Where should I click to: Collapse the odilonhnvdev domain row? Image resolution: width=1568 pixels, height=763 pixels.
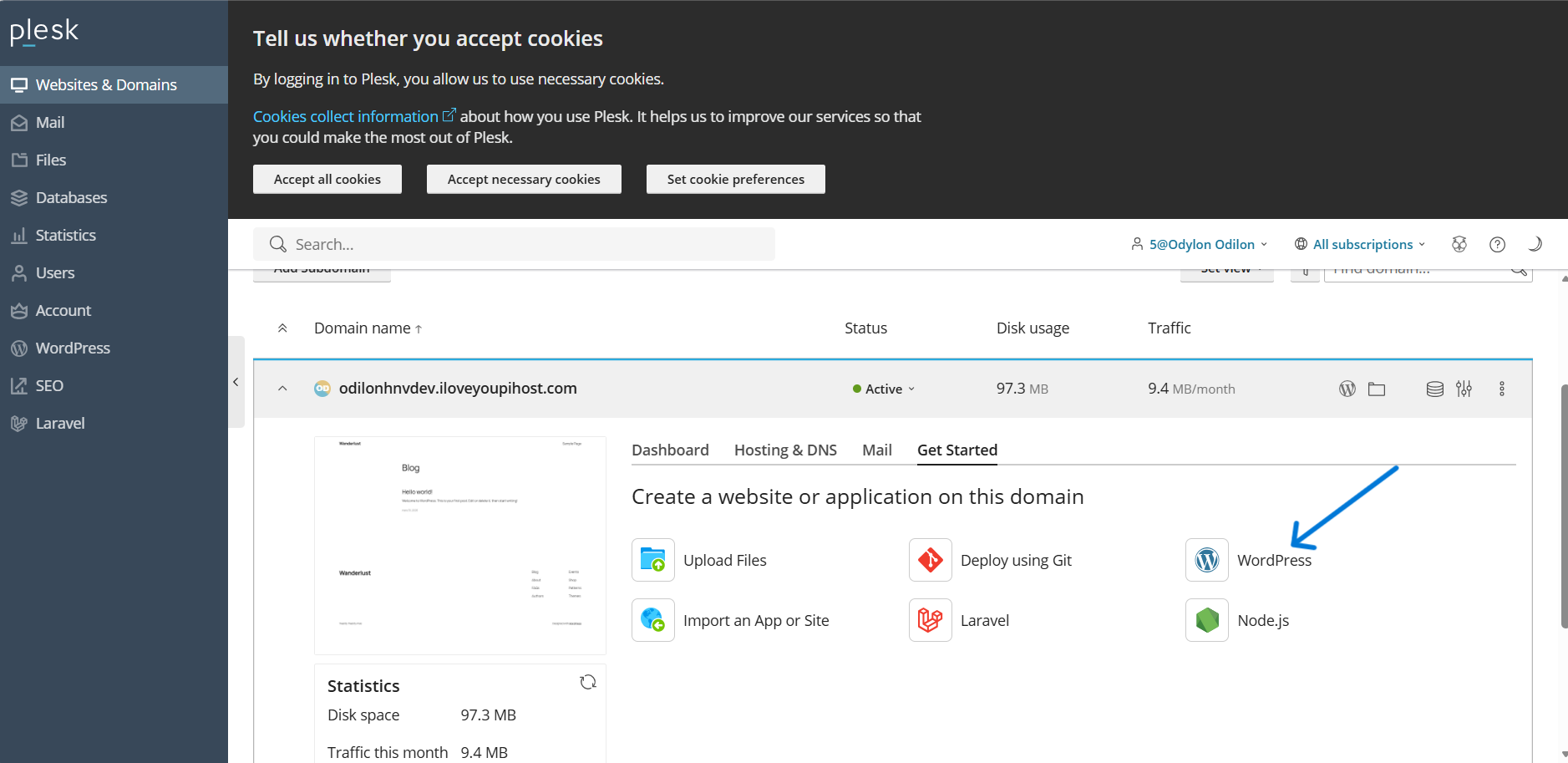(x=282, y=389)
